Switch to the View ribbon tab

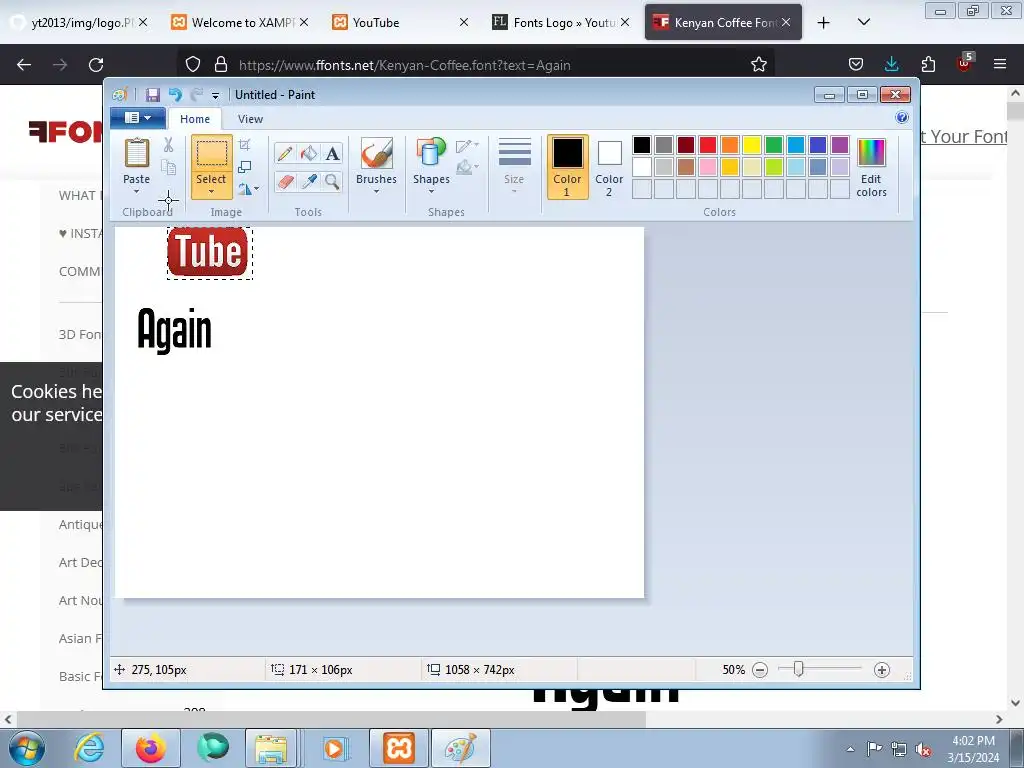coord(250,119)
